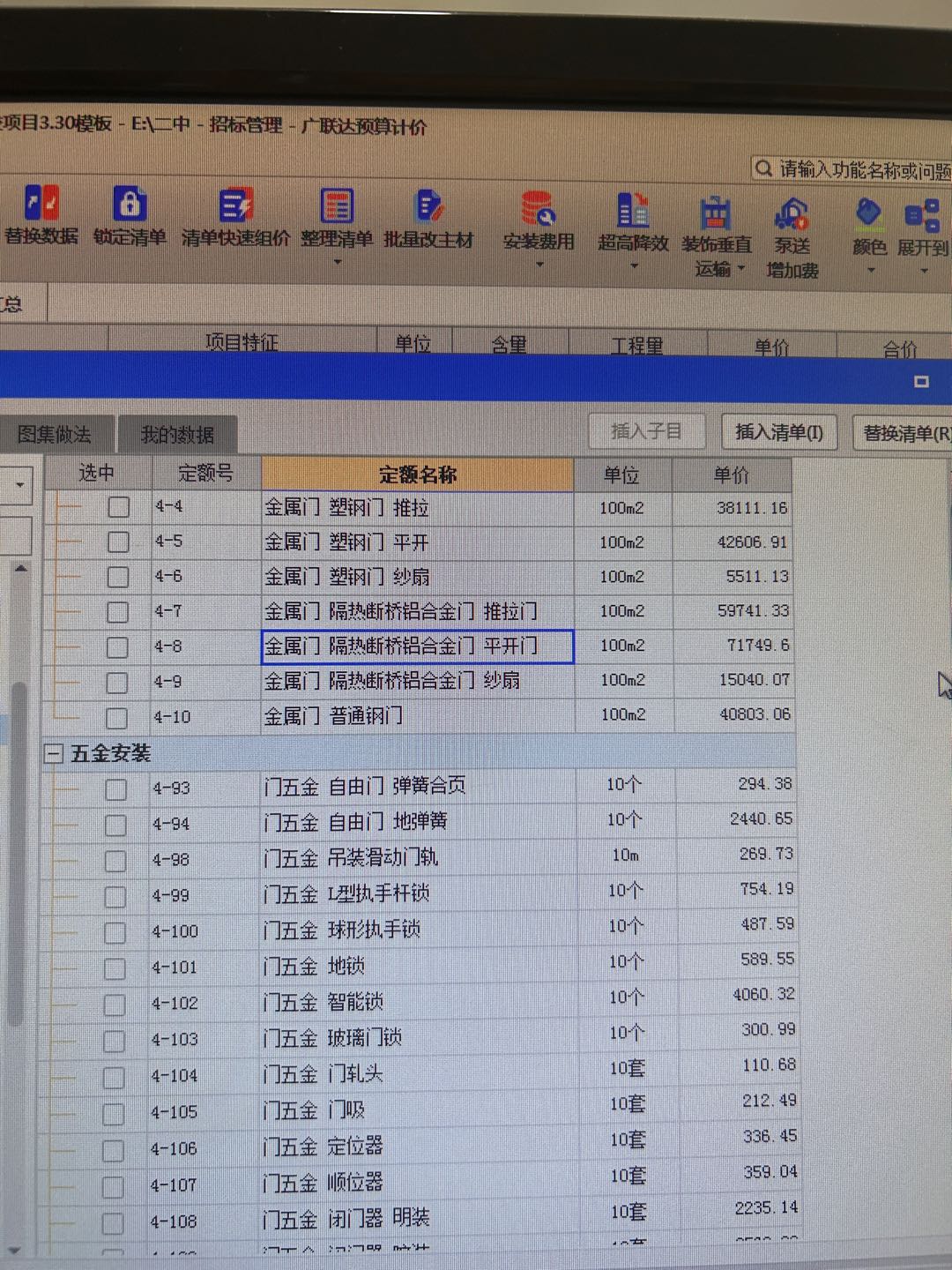952x1270 pixels.
Task: Click the 选中 column header
Action: pyautogui.click(x=97, y=473)
